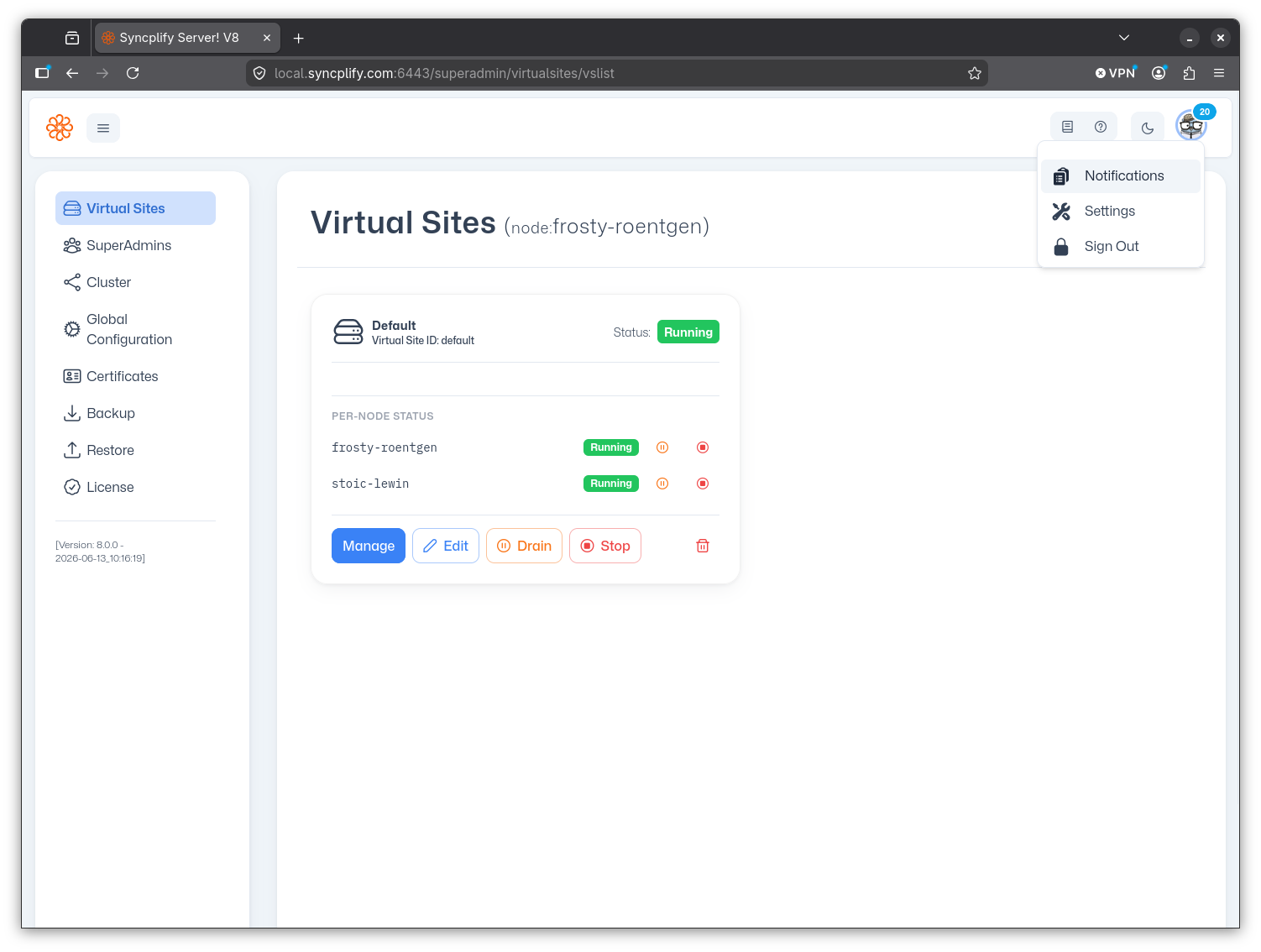
Task: Select the Syncplify Server! V8 tab
Action: pos(187,38)
